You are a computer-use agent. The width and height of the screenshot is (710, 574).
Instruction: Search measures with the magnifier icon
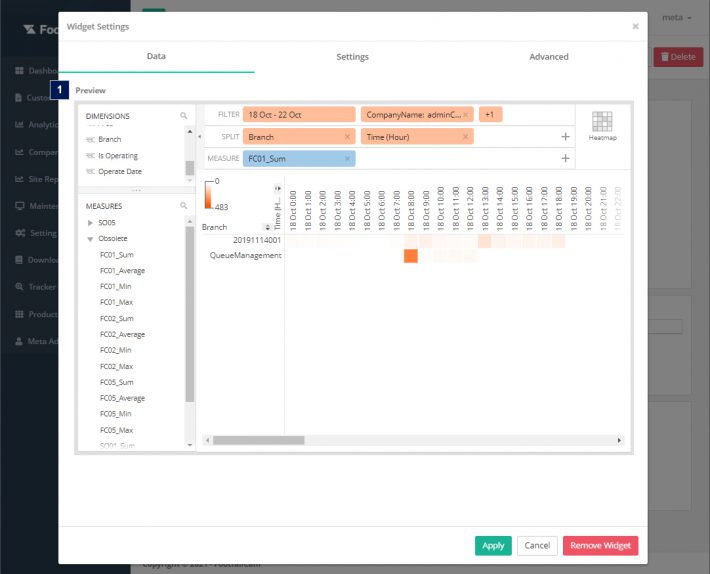[x=183, y=206]
